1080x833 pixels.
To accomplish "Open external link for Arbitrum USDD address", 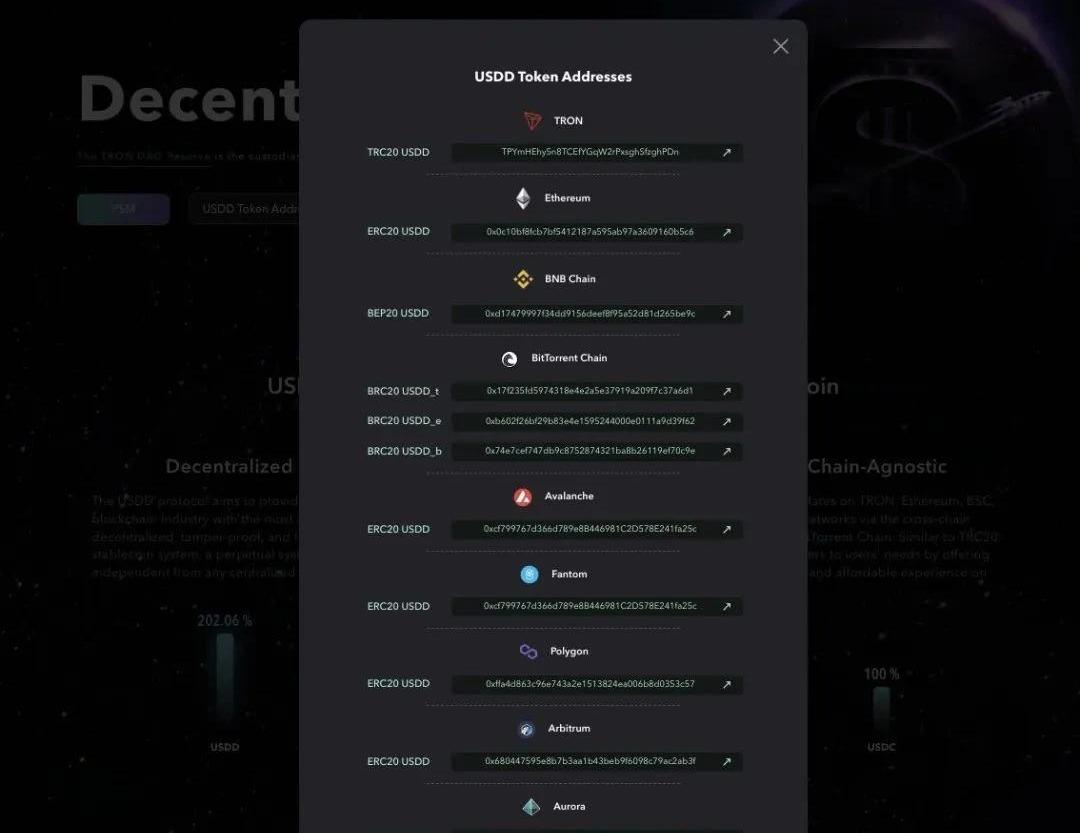I will (727, 761).
